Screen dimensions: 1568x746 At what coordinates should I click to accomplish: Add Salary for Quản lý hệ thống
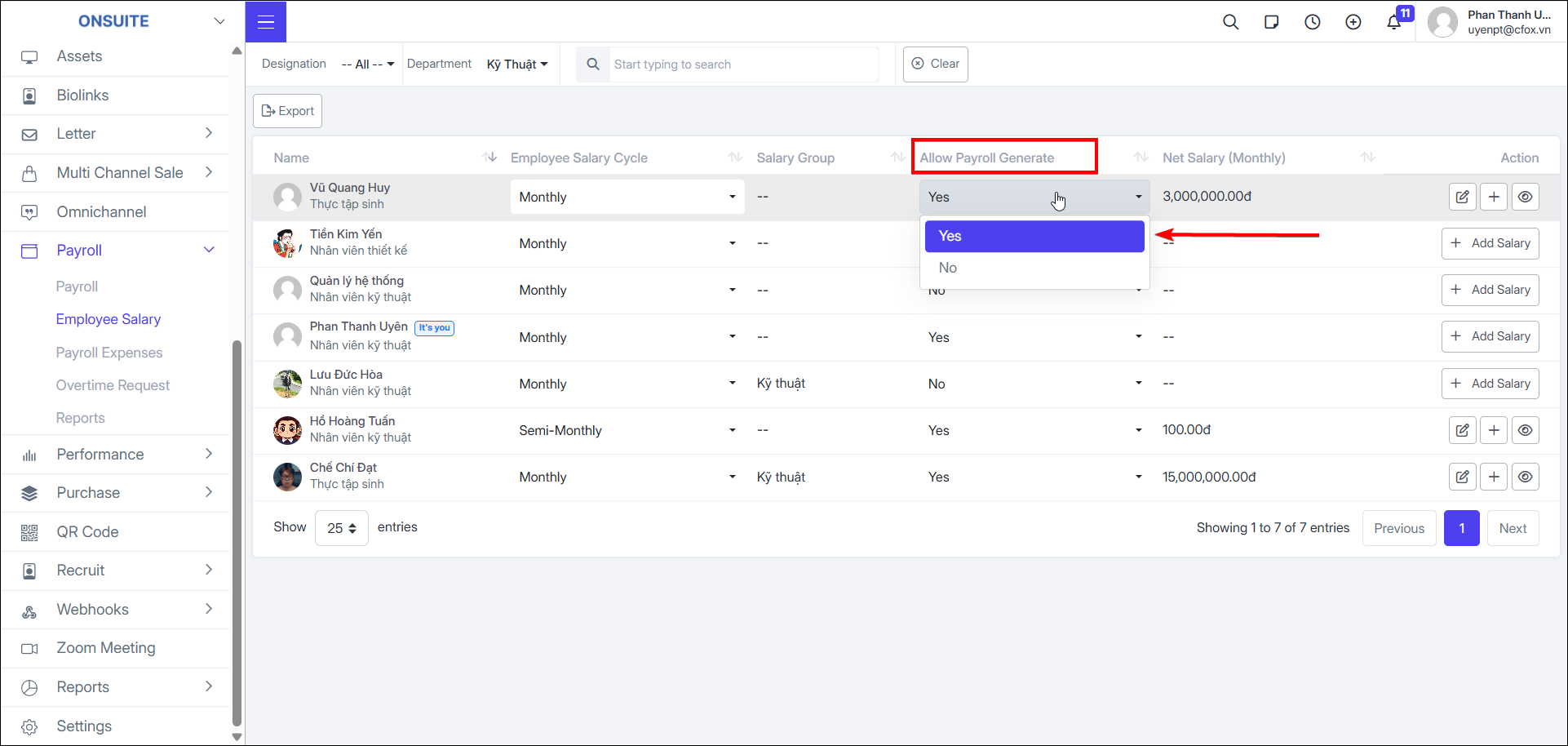[1490, 290]
